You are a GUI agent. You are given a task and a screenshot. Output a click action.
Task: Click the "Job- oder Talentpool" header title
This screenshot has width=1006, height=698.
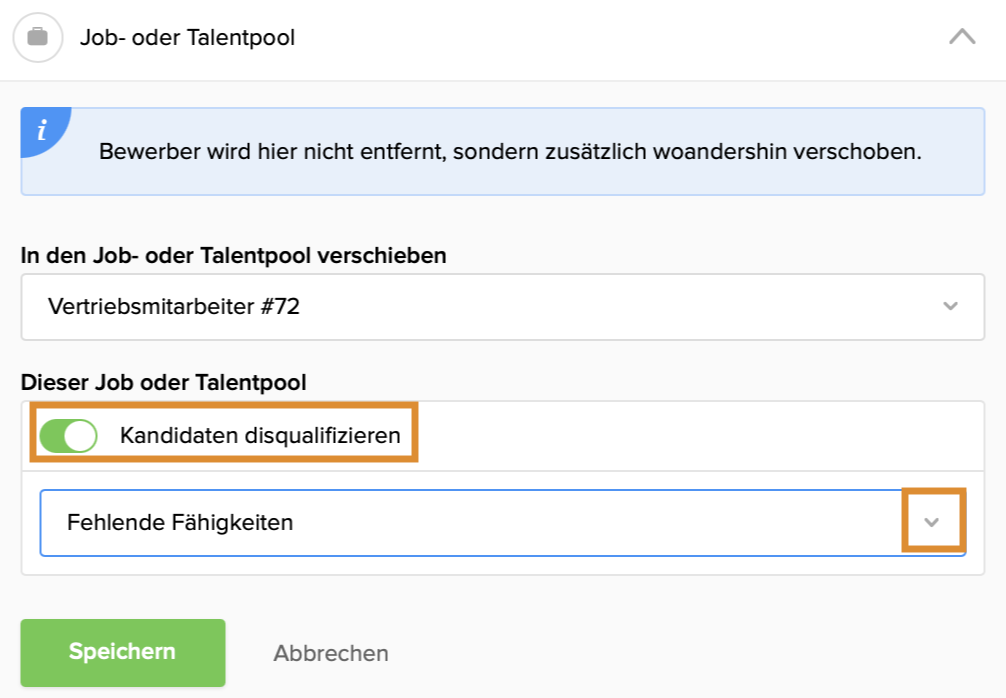tap(187, 38)
